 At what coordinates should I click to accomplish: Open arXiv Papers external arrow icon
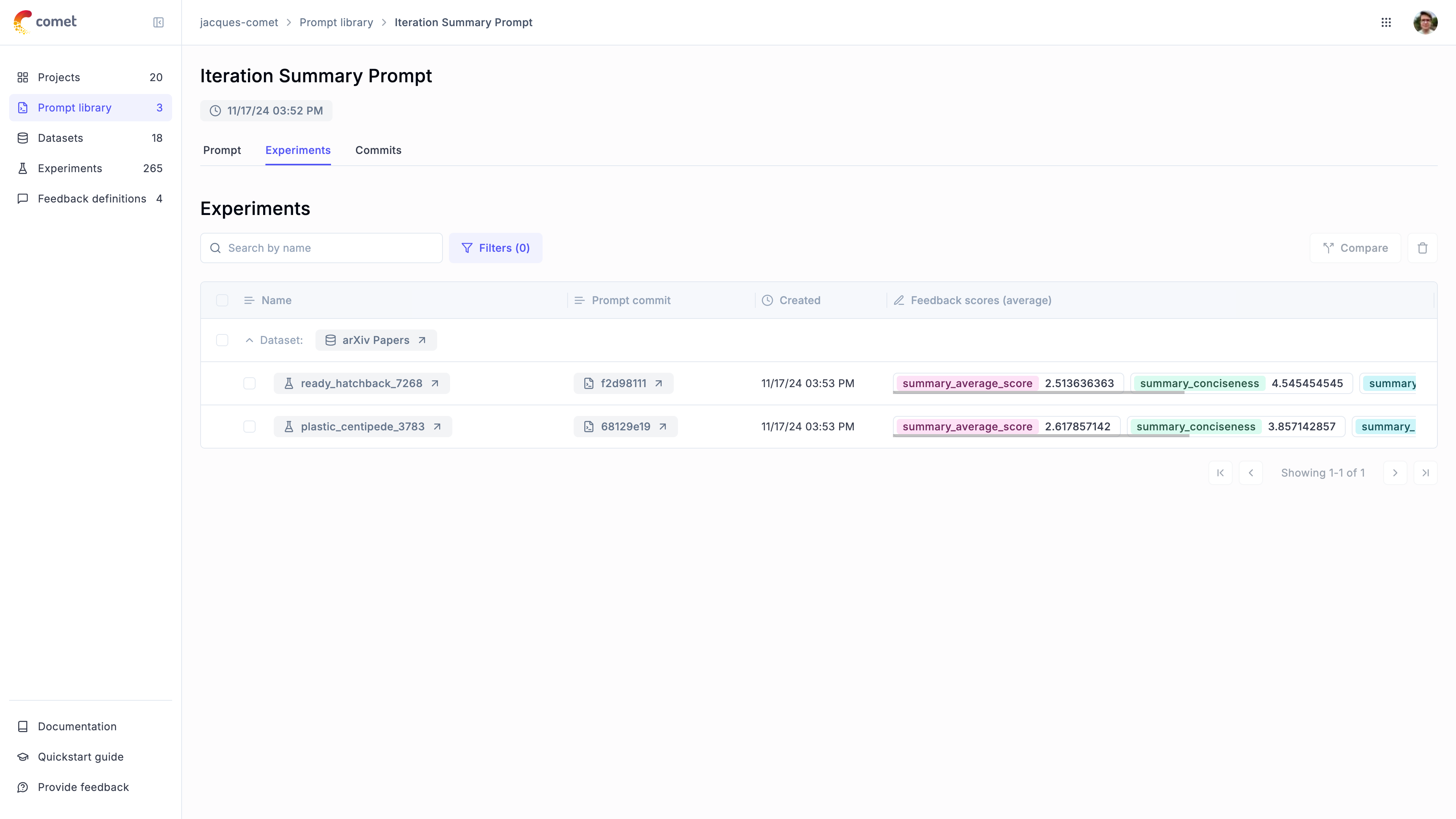tap(422, 340)
